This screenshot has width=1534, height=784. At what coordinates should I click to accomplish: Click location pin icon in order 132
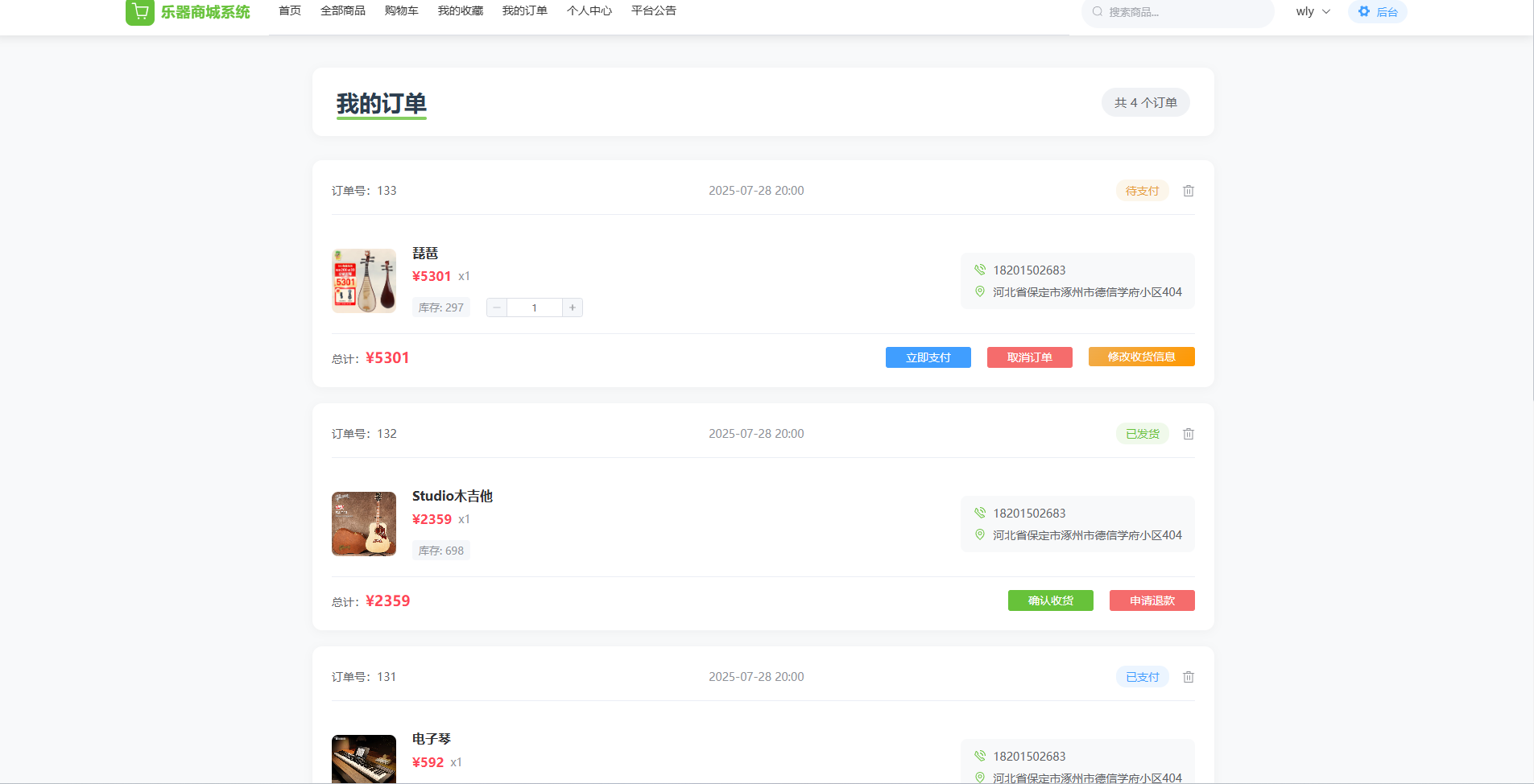980,534
